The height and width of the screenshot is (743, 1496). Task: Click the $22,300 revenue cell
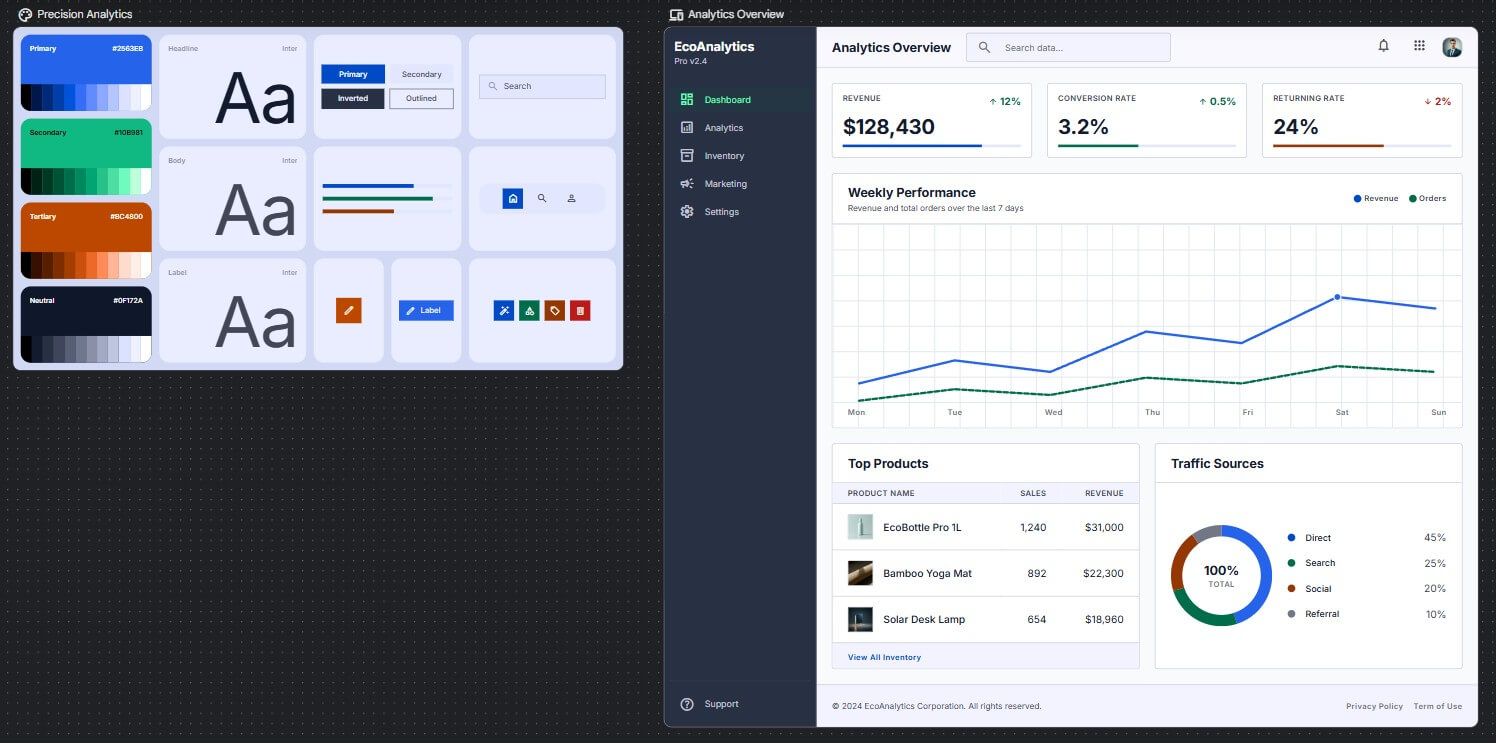pyautogui.click(x=1103, y=573)
